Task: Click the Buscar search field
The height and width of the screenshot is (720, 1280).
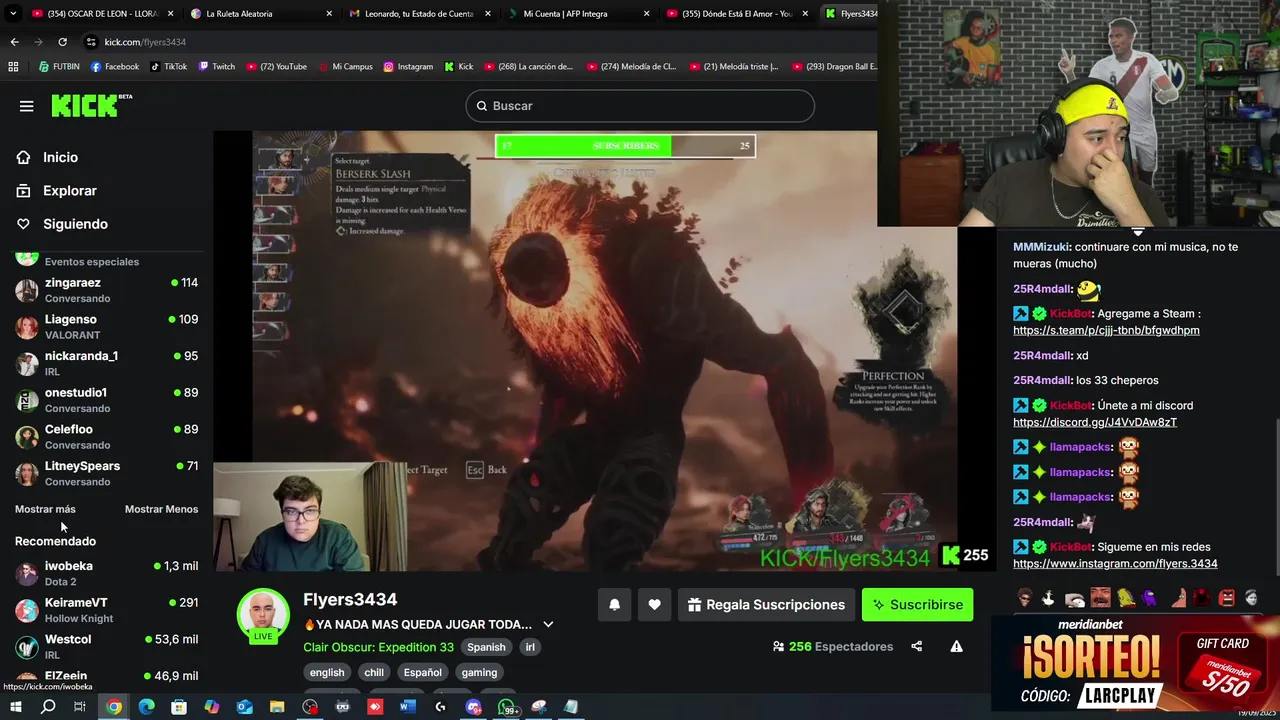Action: click(640, 106)
